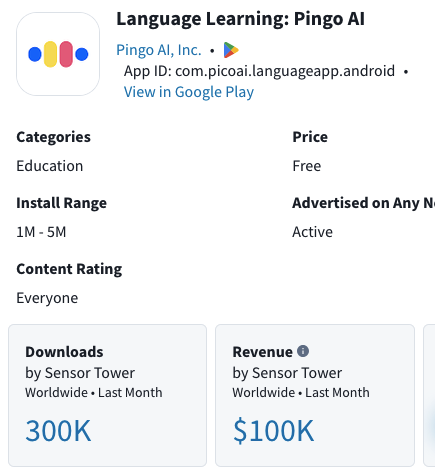Click 'Worldwide • Last Month' in the Revenue card
This screenshot has width=435, height=473.
(301, 392)
